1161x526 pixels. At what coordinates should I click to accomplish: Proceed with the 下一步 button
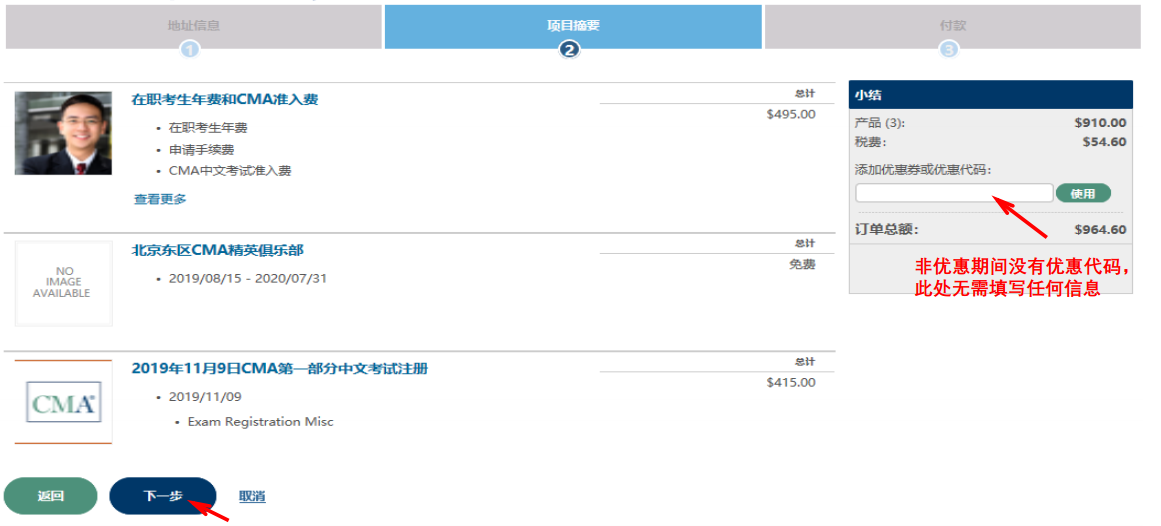(x=162, y=496)
